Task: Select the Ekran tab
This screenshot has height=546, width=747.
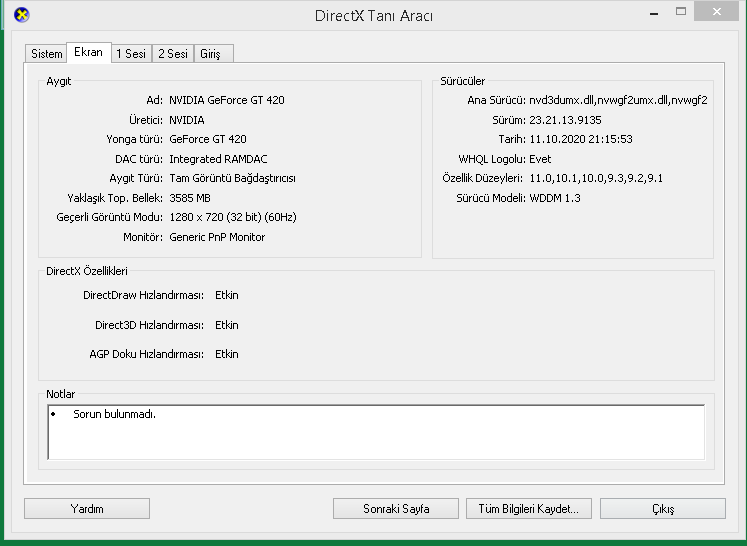Action: point(89,52)
